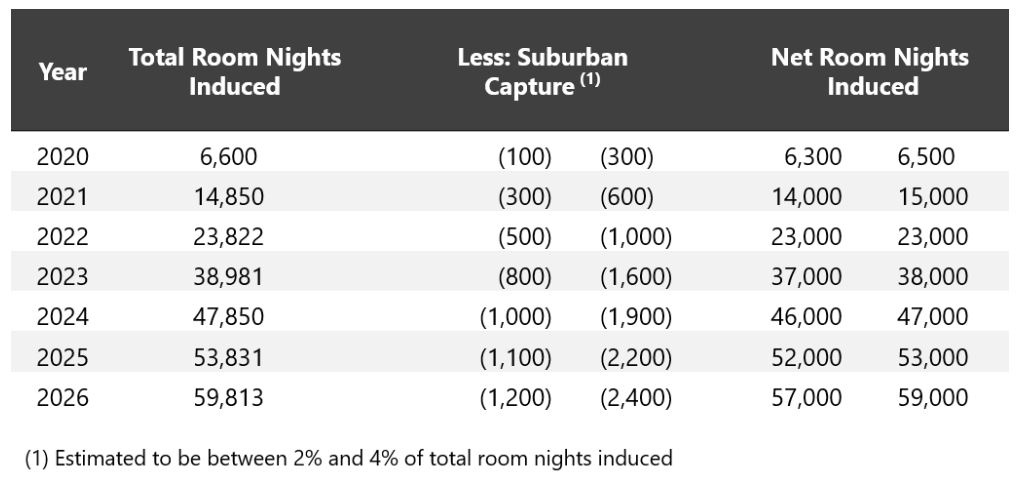Click the 59,813 total value
The height and width of the screenshot is (480, 1033).
tap(229, 398)
